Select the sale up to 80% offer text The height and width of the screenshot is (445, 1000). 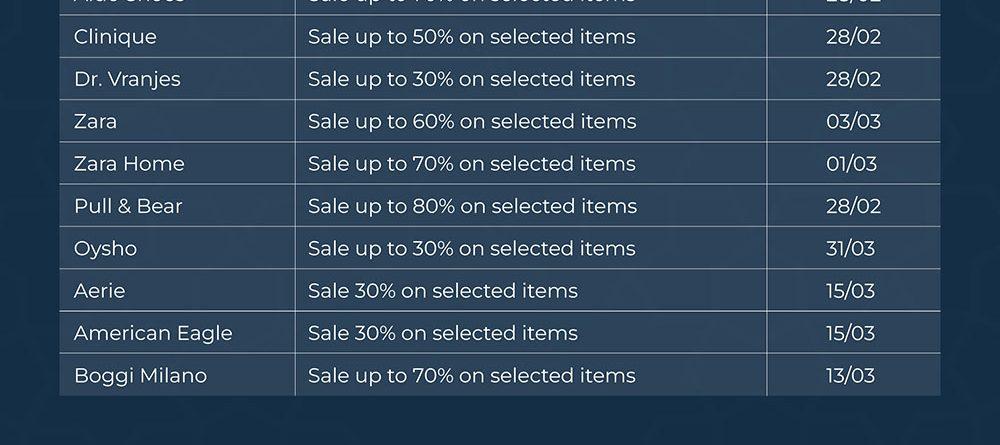(471, 206)
